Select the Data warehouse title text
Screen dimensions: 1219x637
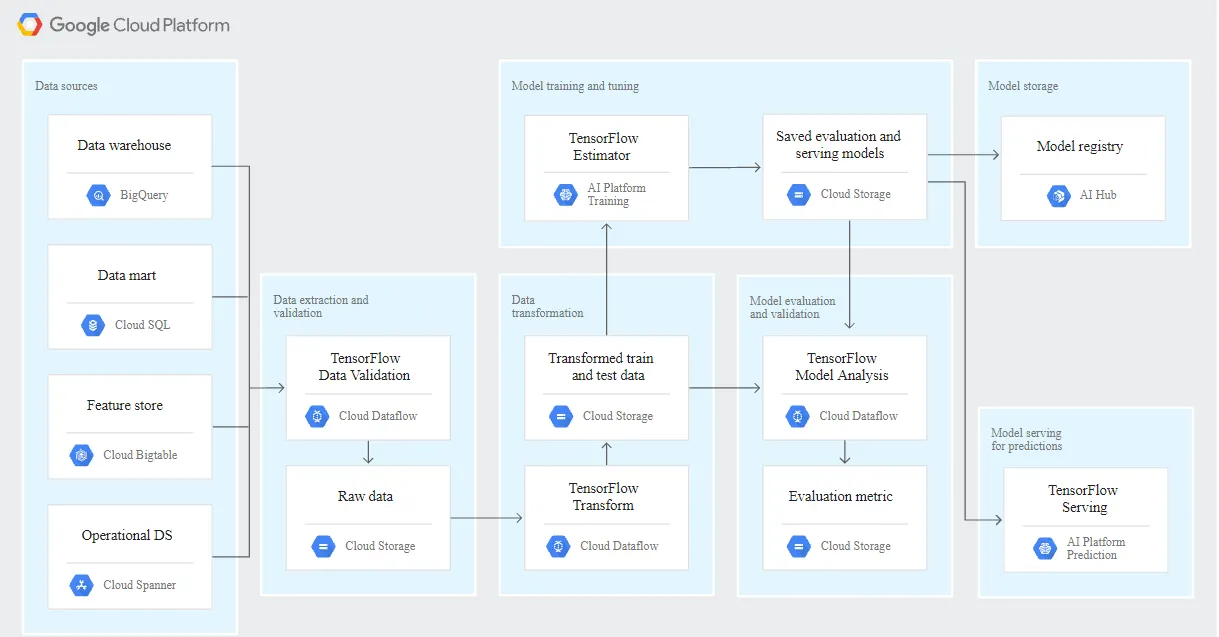pyautogui.click(x=124, y=146)
